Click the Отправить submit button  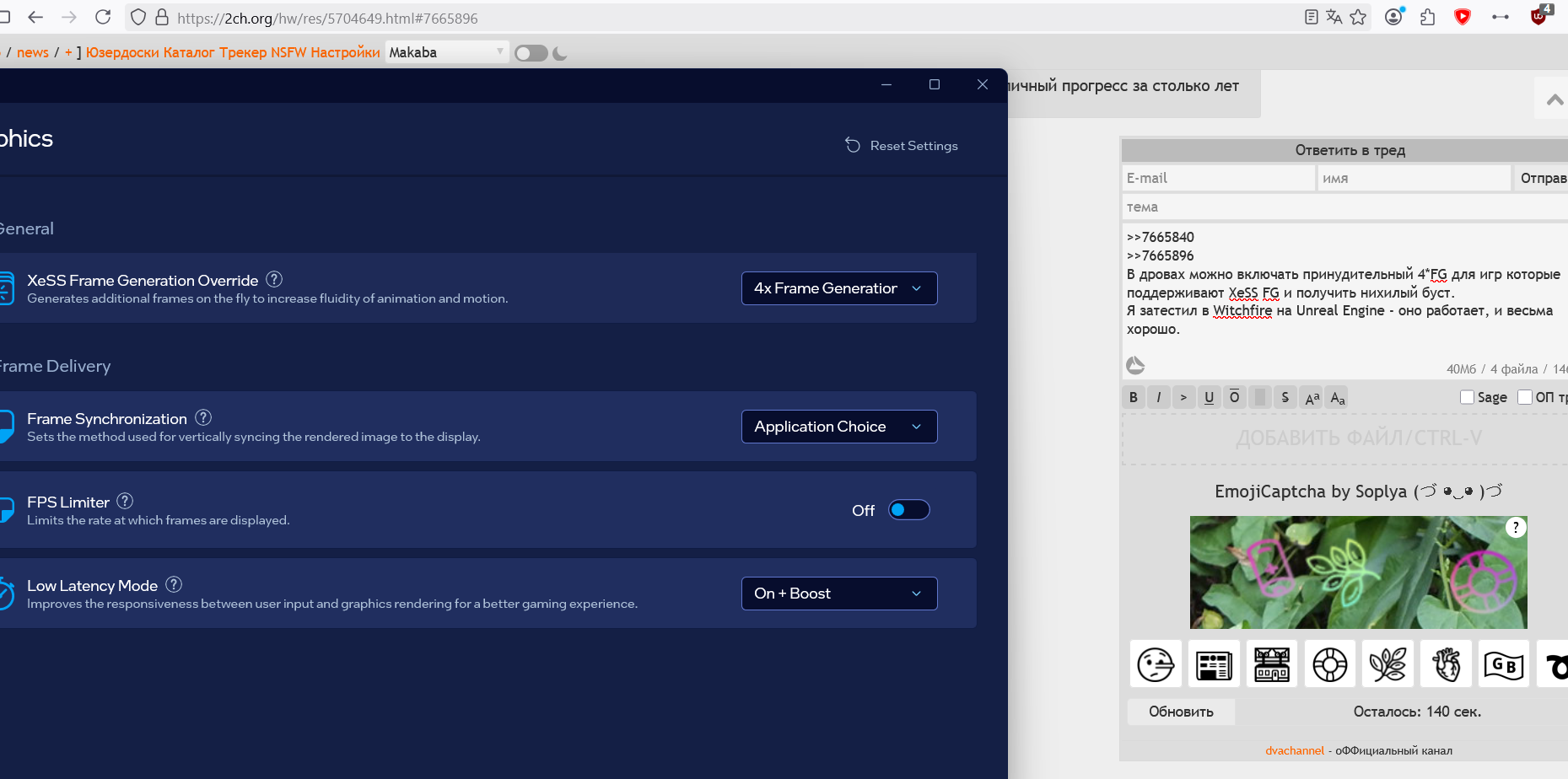(1540, 178)
